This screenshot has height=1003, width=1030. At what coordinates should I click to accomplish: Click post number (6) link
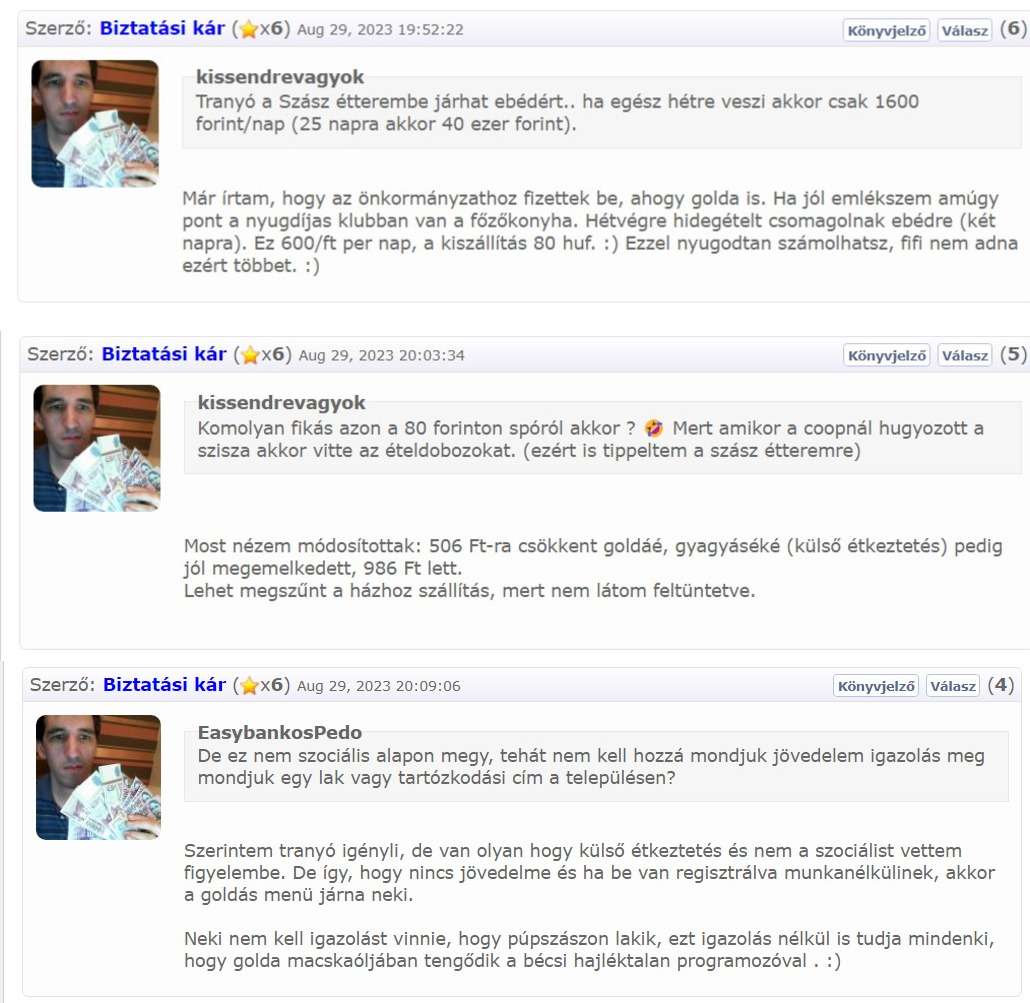[x=1013, y=28]
